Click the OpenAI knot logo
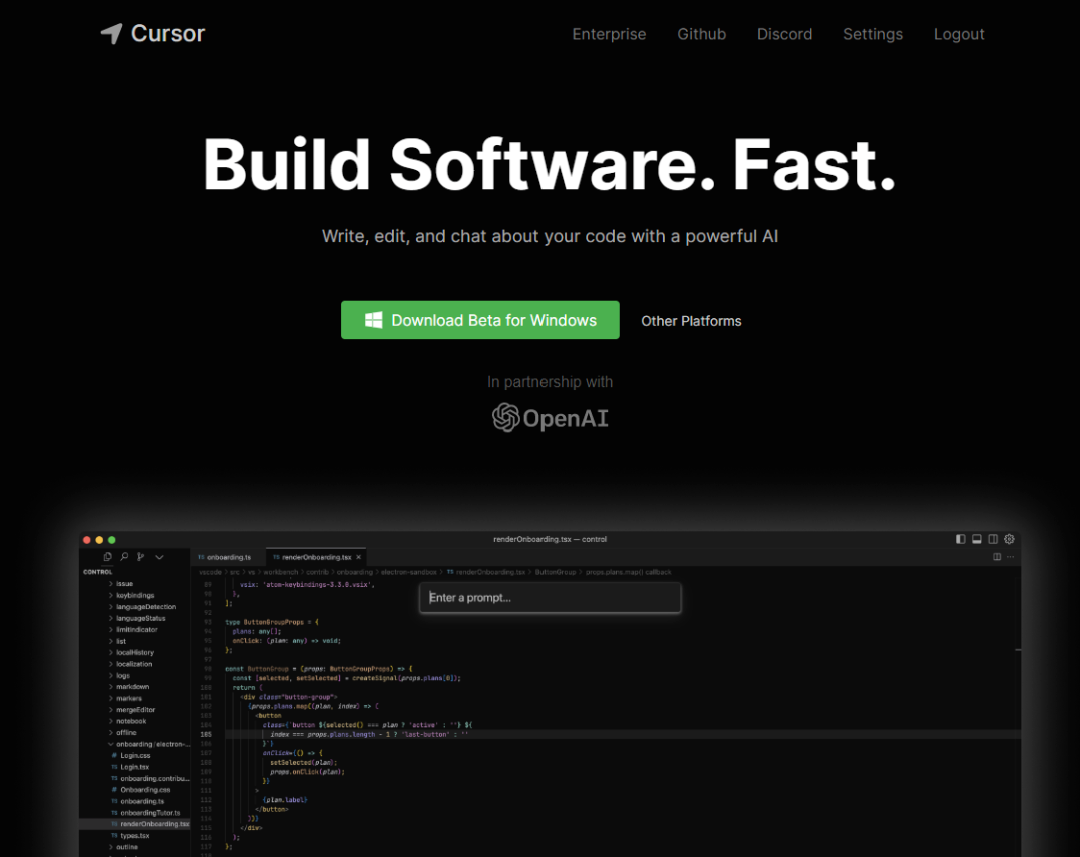Viewport: 1080px width, 857px height. (x=506, y=417)
